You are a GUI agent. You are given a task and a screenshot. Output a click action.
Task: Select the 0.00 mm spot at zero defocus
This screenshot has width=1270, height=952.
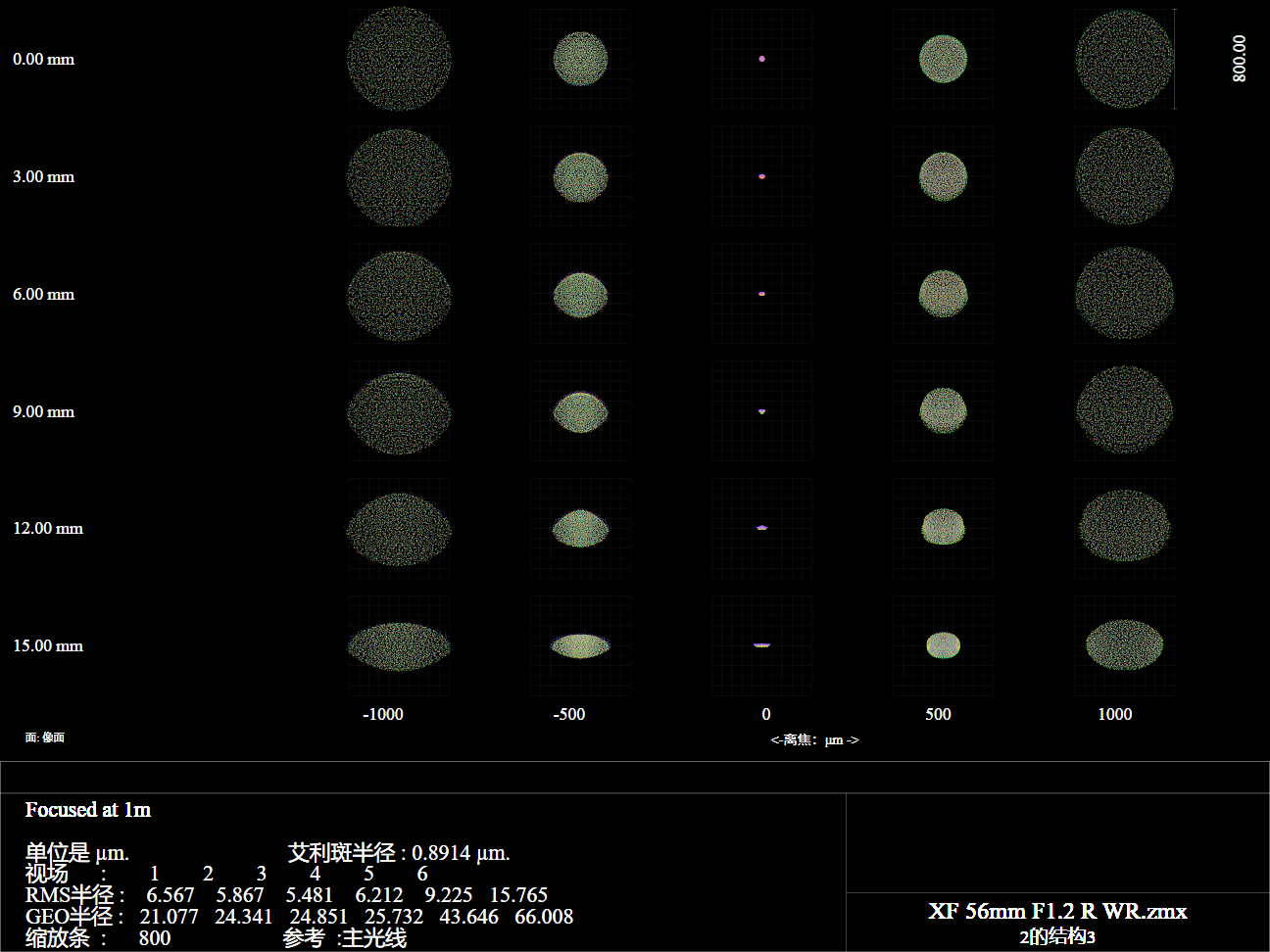point(761,59)
